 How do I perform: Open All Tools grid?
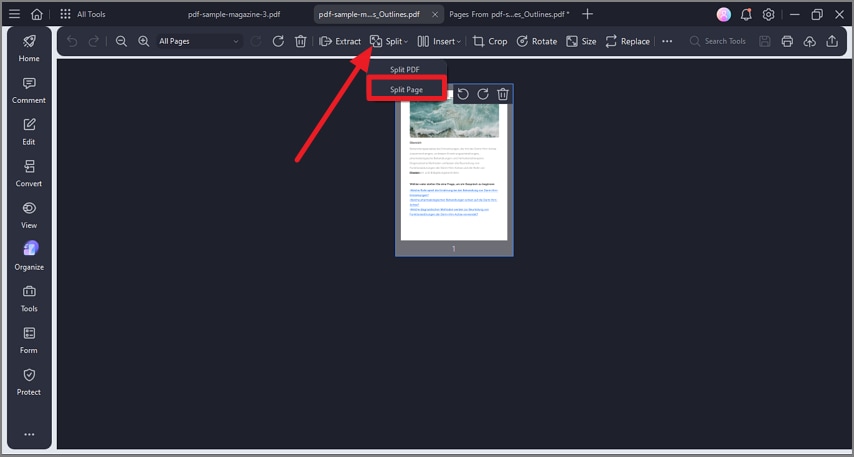pos(82,14)
